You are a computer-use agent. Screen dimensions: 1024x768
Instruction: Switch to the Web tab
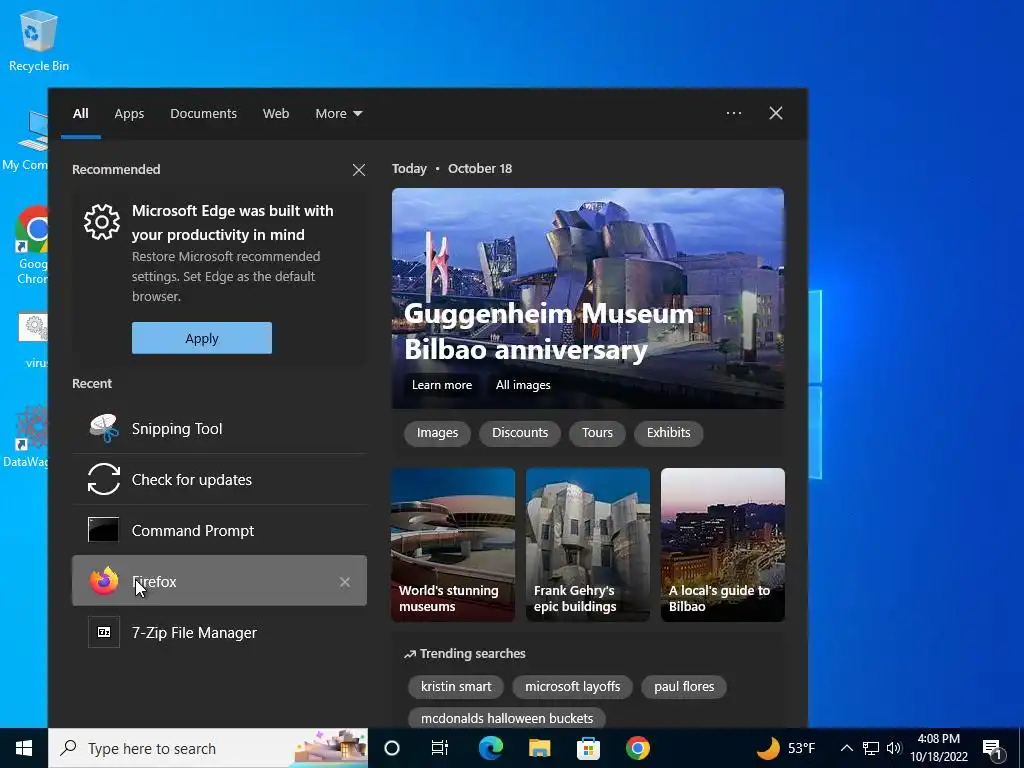click(x=276, y=114)
